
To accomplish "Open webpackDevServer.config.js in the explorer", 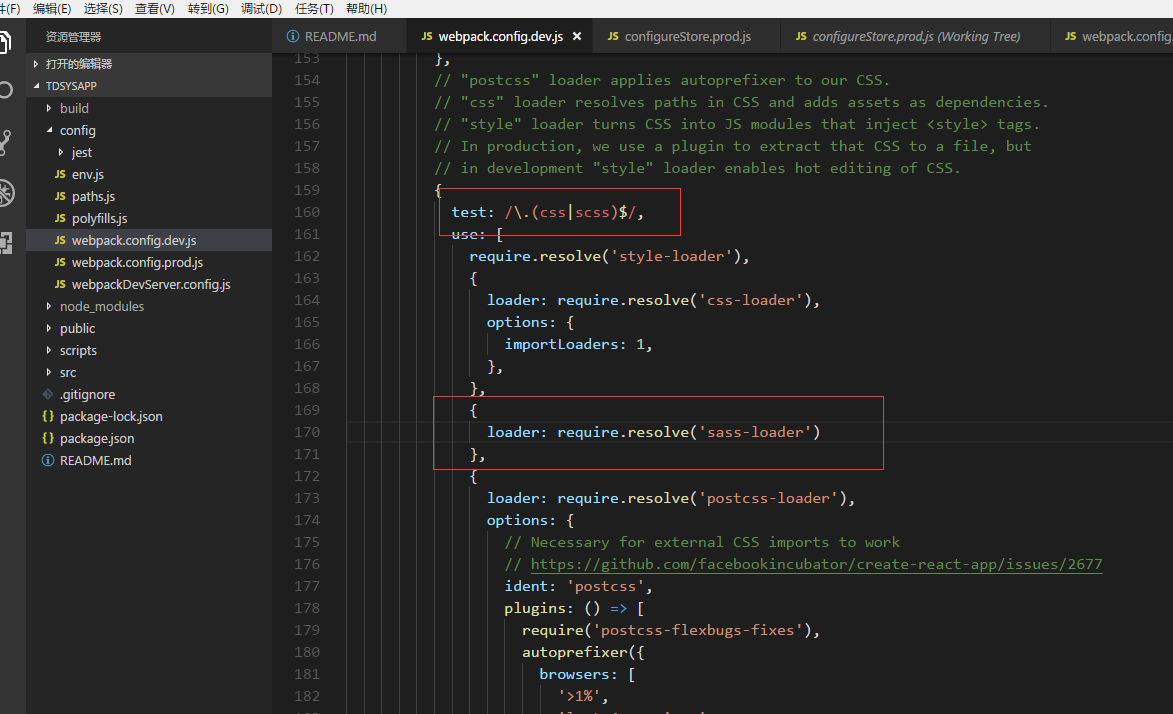I will pyautogui.click(x=149, y=284).
